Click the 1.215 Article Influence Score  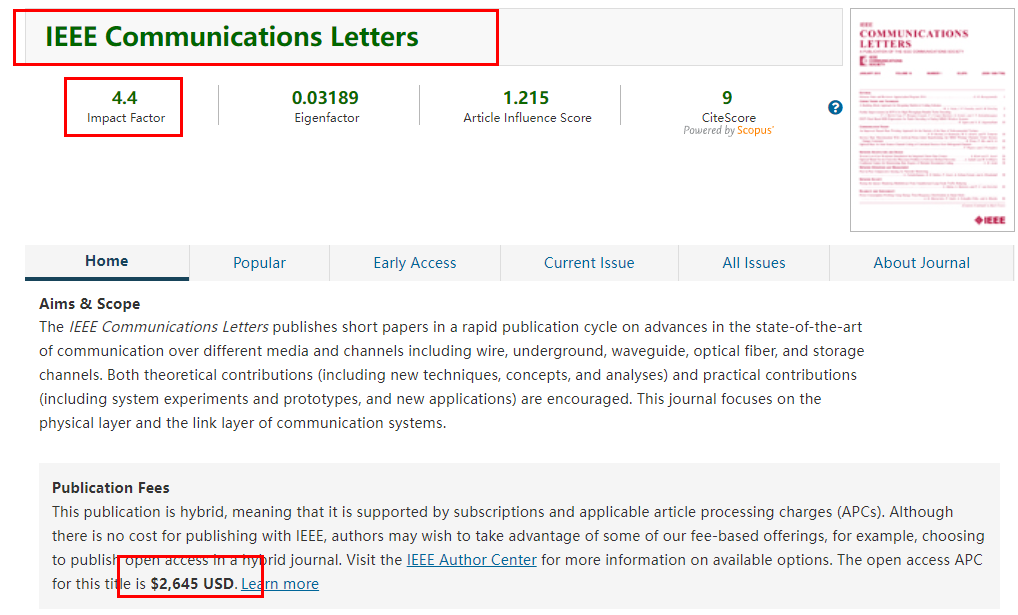[x=526, y=98]
